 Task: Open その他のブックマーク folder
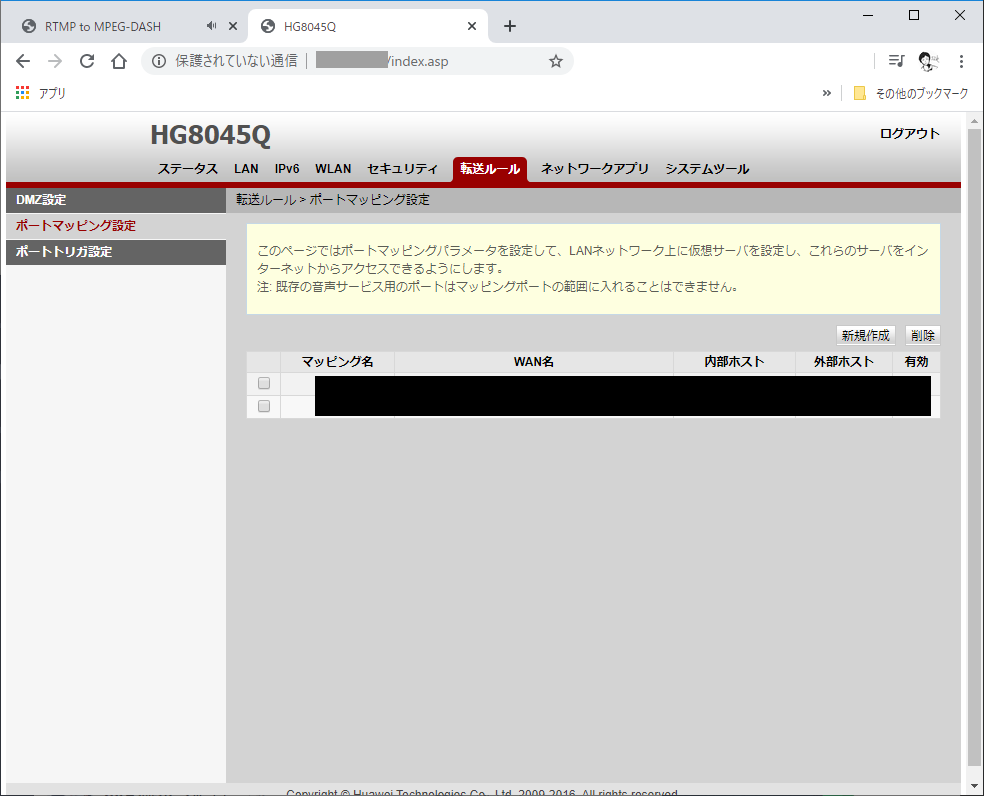[x=911, y=93]
